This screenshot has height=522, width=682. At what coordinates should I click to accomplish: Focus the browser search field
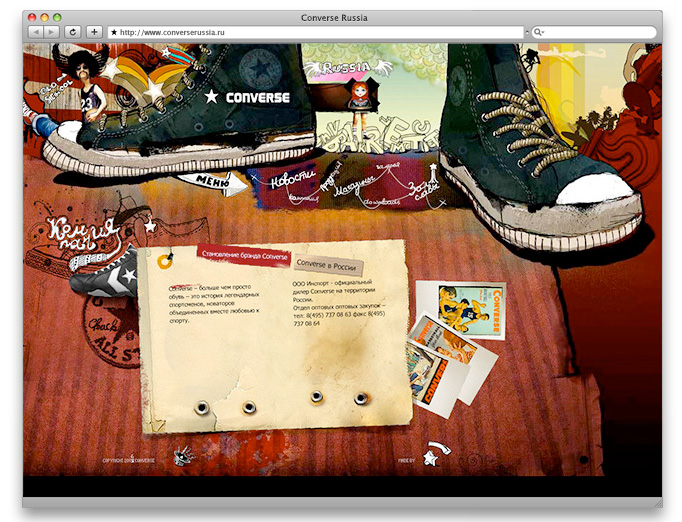594,32
